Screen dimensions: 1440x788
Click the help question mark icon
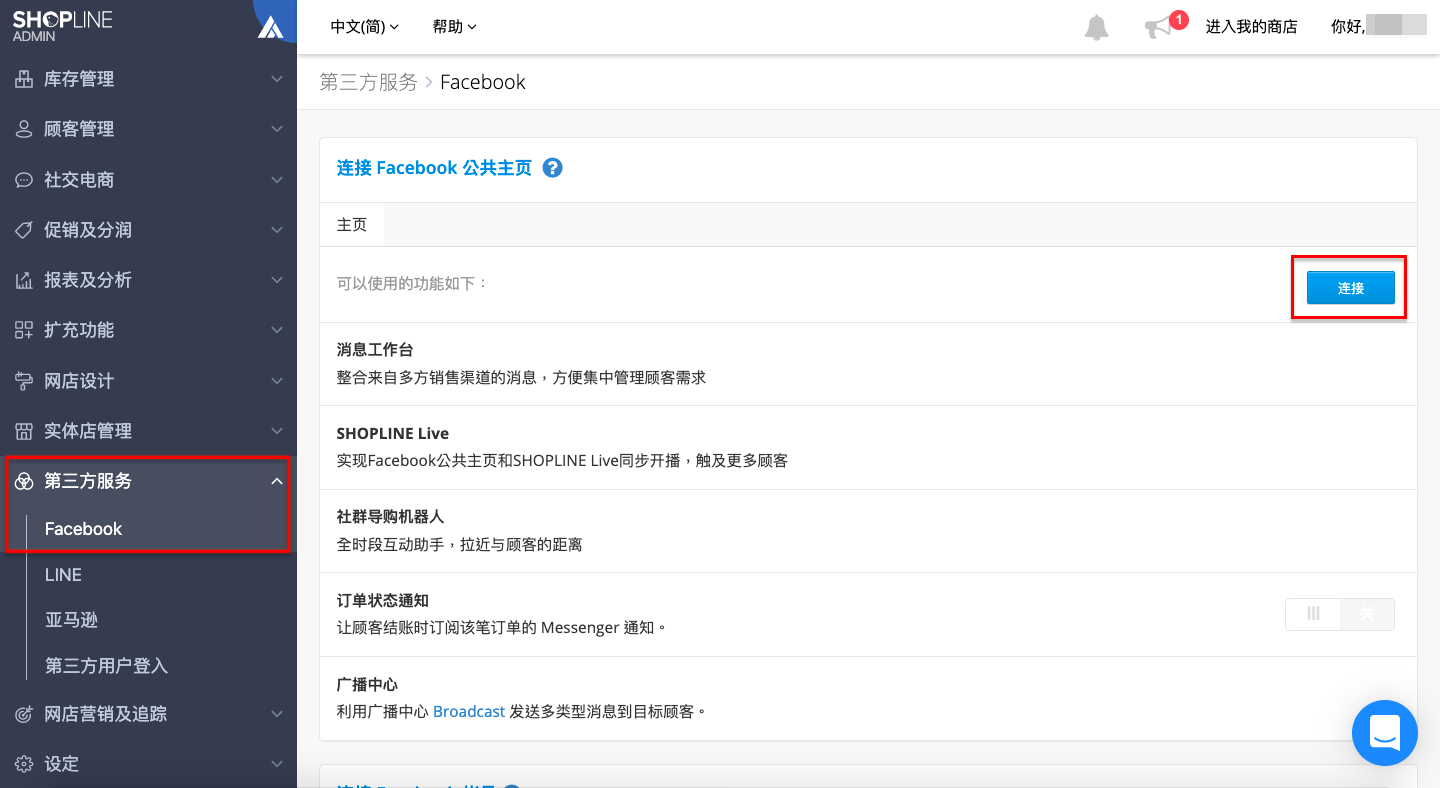552,168
